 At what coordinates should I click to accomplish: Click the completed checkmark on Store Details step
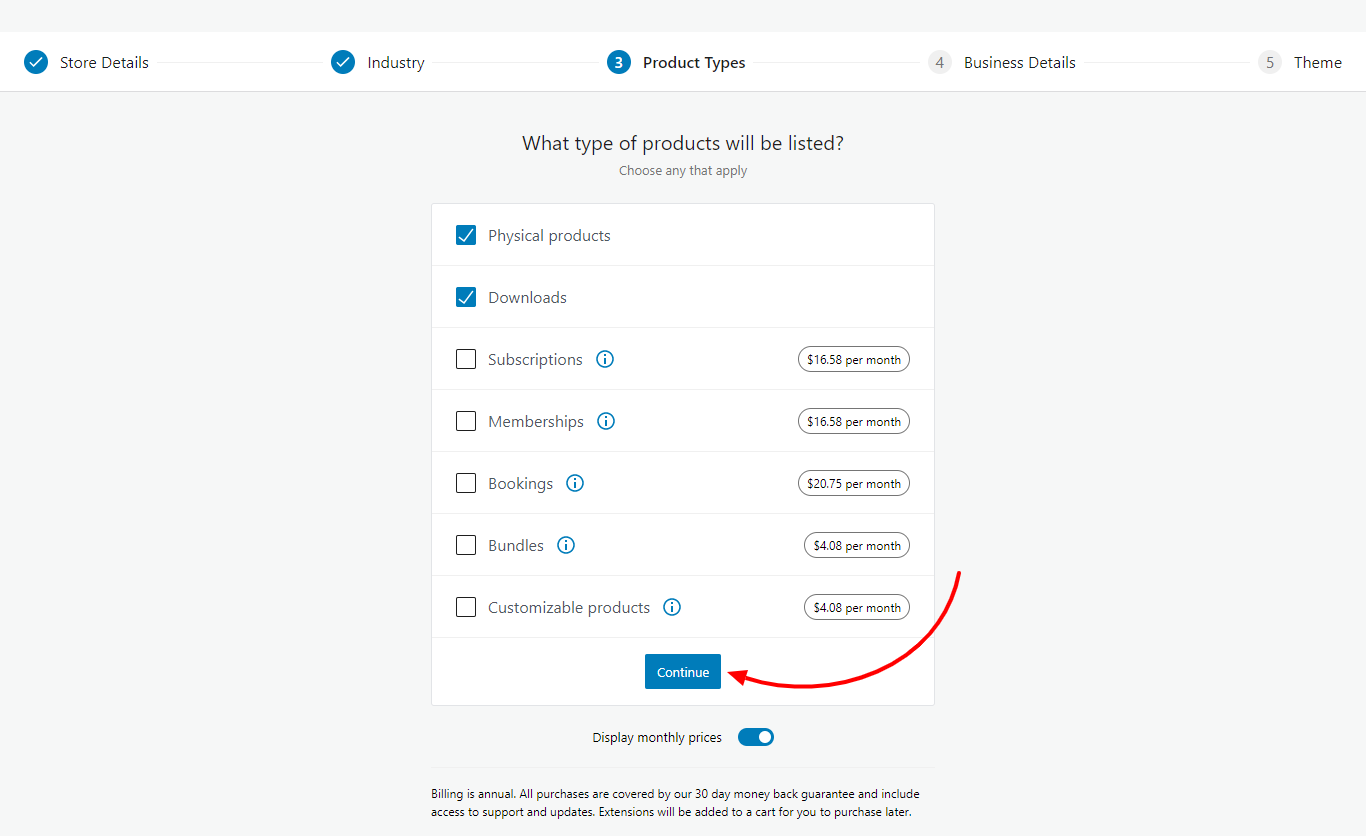click(36, 61)
